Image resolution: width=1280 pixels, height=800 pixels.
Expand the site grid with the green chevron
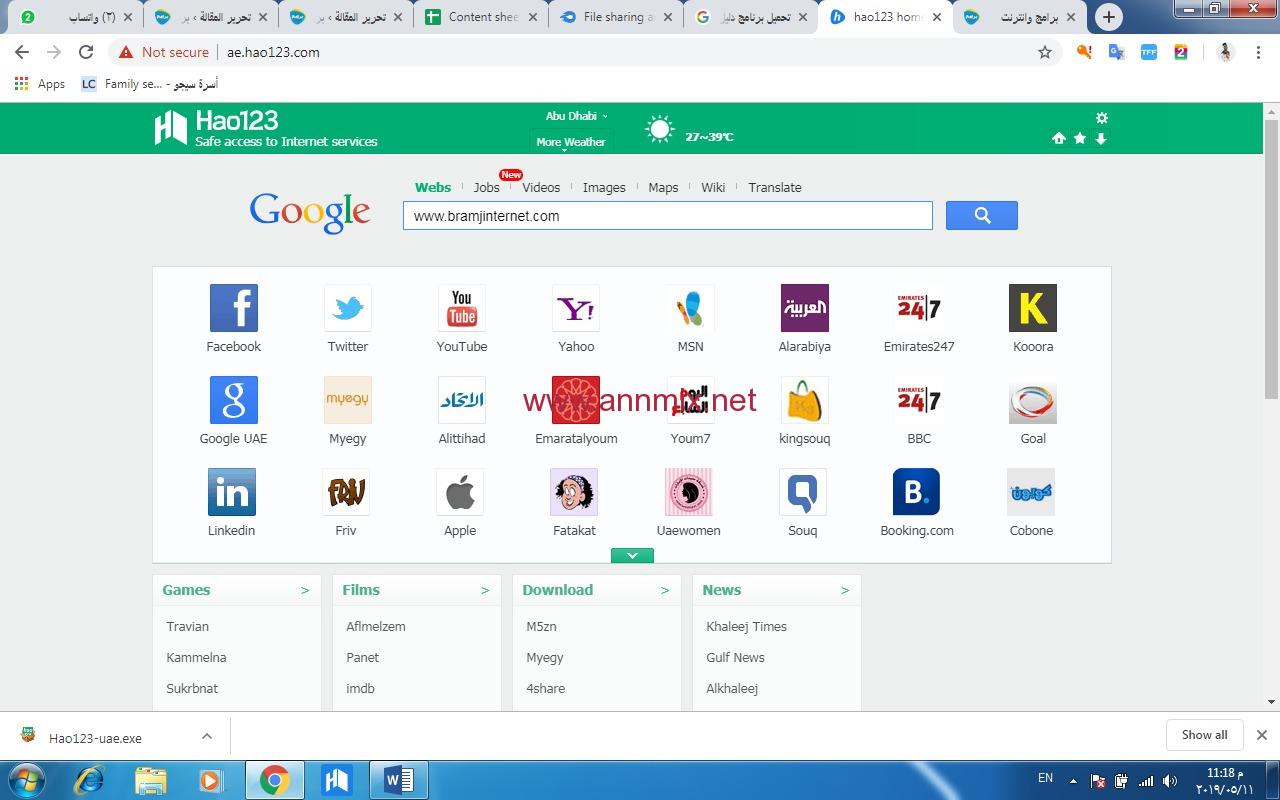(x=632, y=555)
